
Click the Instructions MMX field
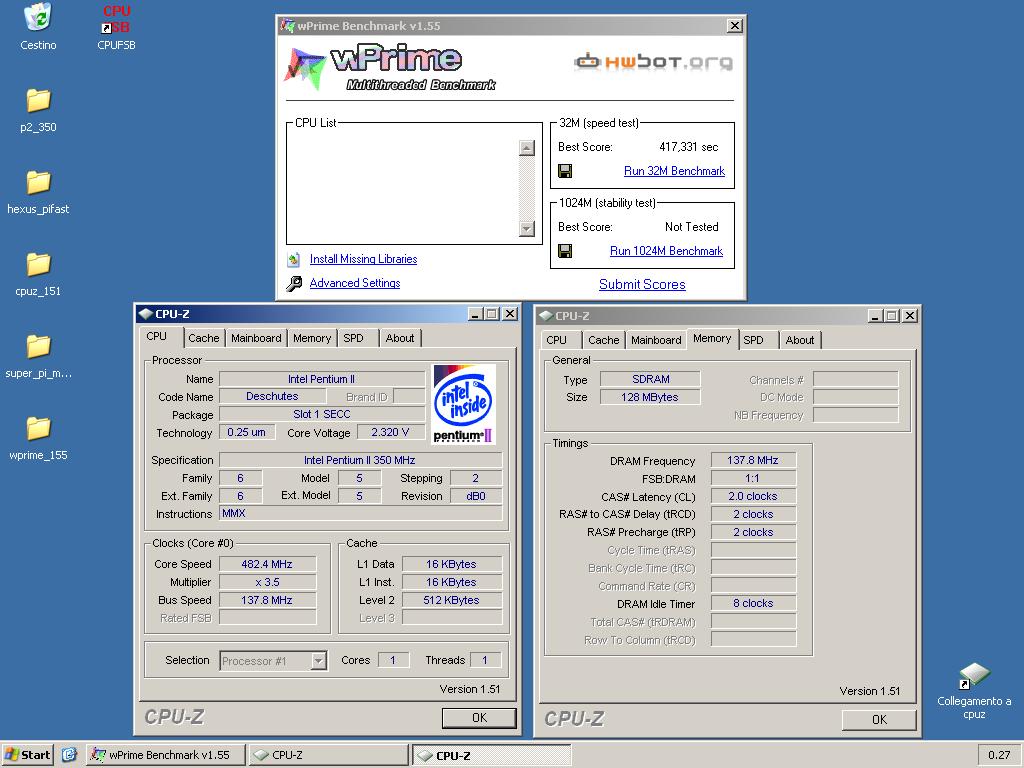click(x=360, y=513)
